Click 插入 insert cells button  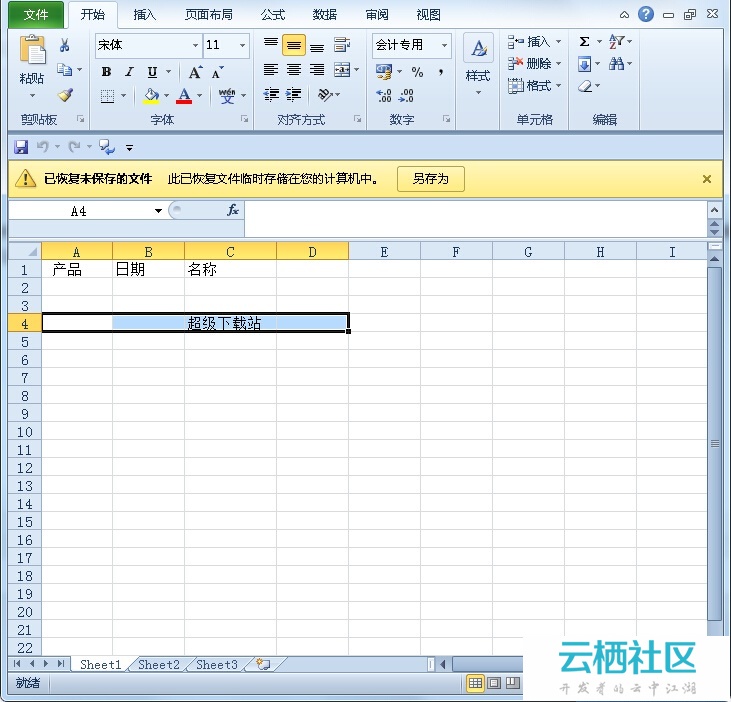coord(534,42)
